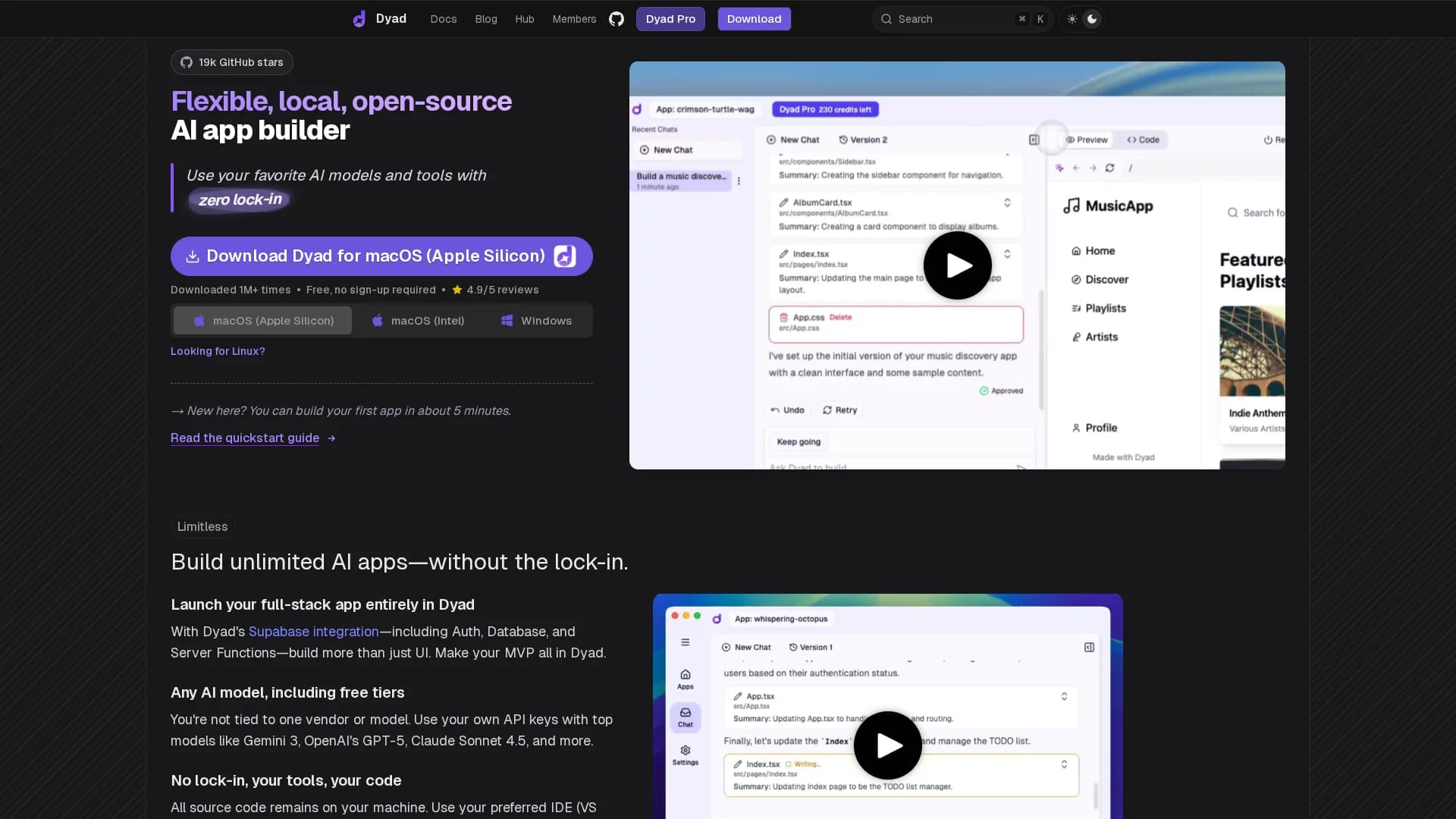The height and width of the screenshot is (819, 1456).
Task: Select the macOS (Apple Silicon) tab
Action: 262,321
